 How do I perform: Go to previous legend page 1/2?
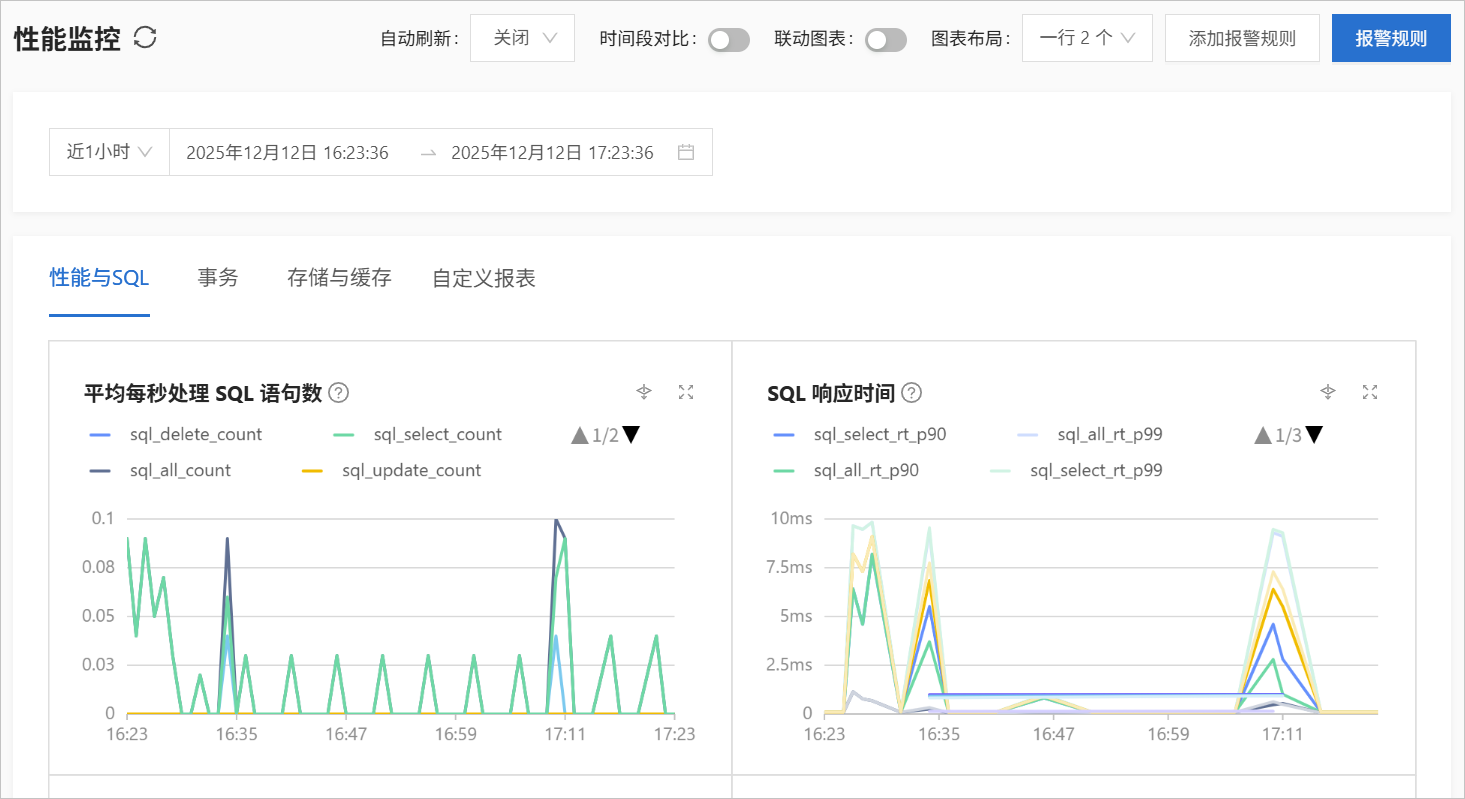pyautogui.click(x=580, y=435)
